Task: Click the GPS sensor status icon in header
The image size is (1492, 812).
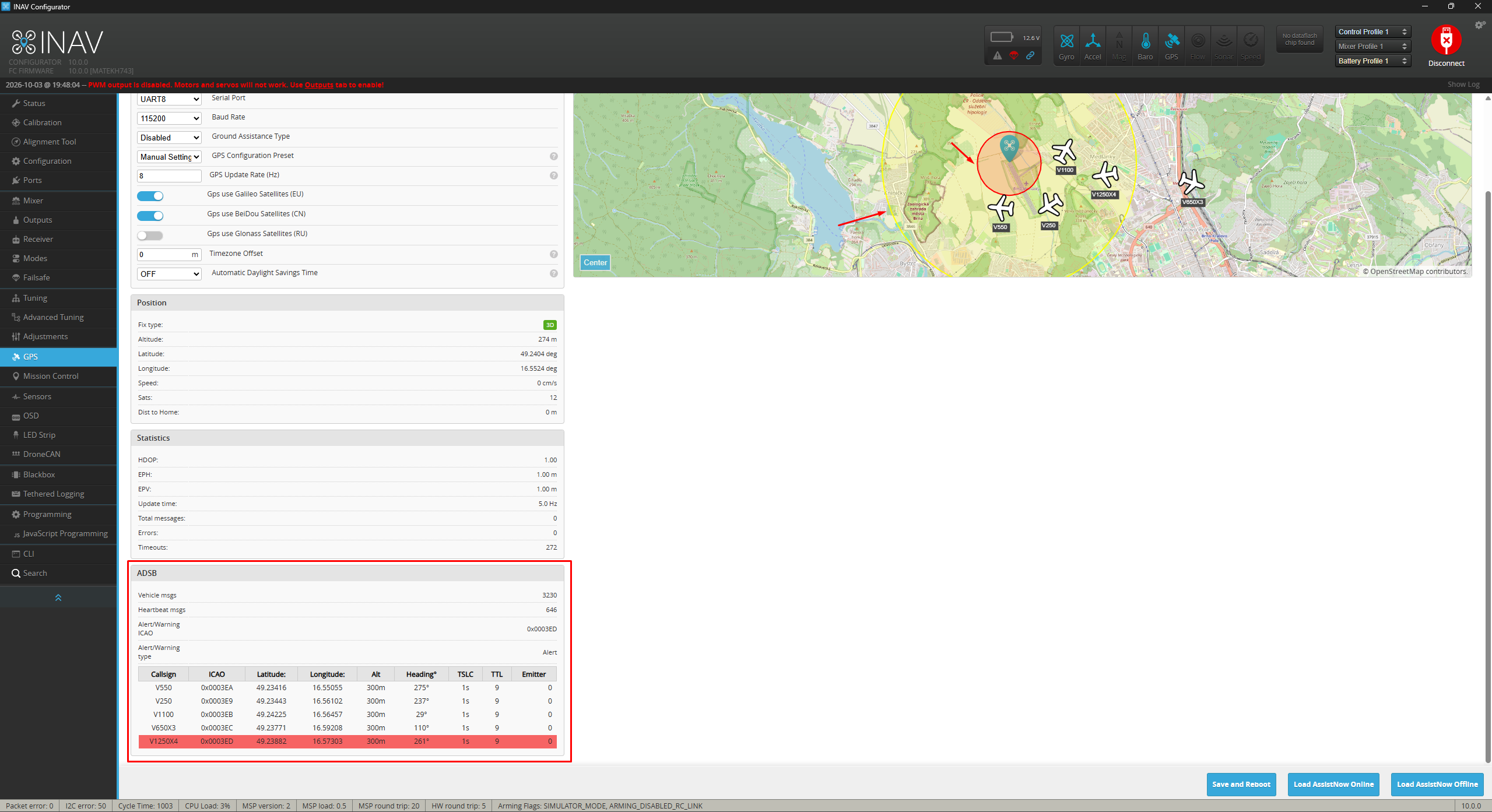Action: coord(1171,45)
